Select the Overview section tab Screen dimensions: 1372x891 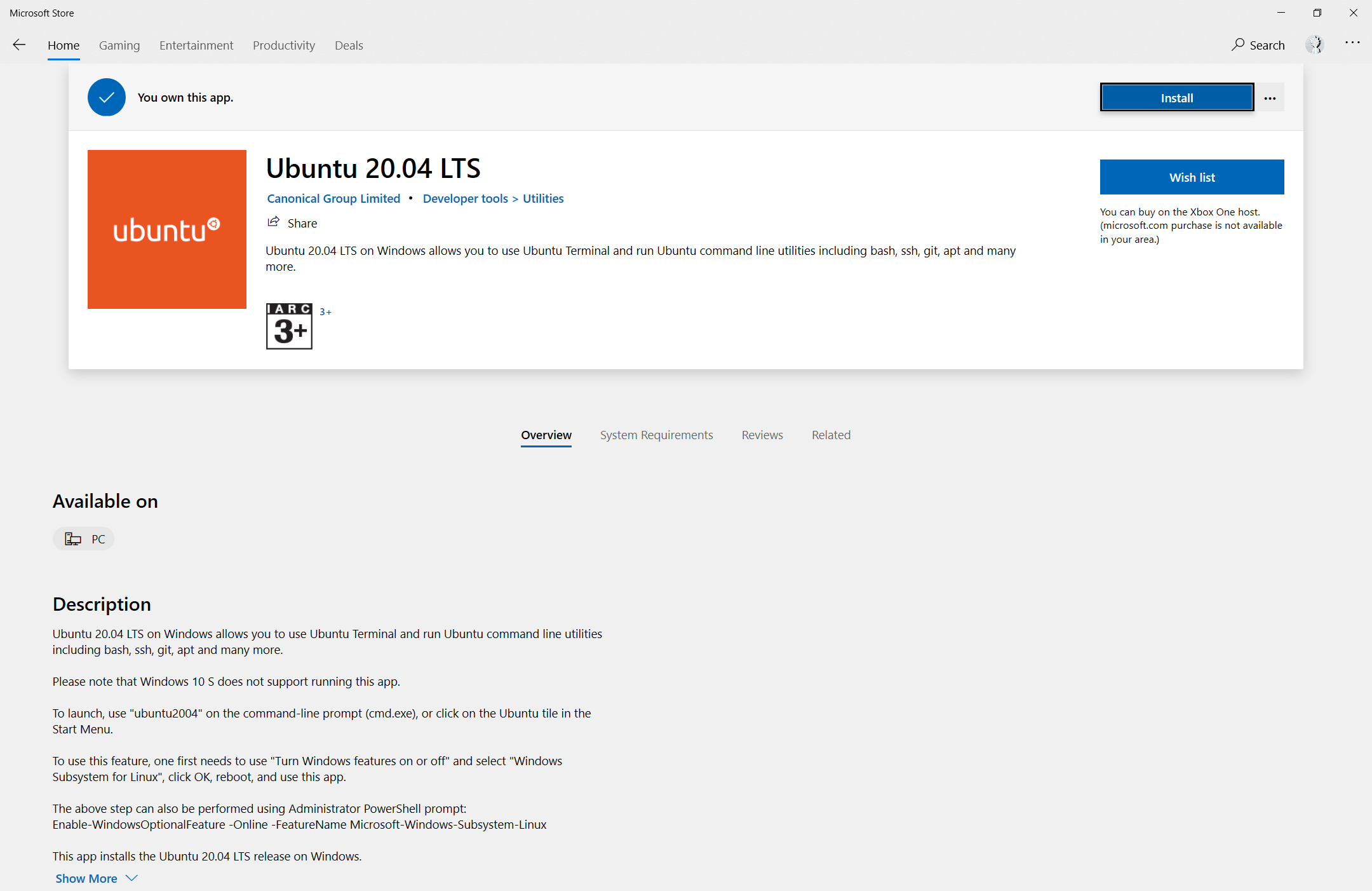pyautogui.click(x=546, y=435)
